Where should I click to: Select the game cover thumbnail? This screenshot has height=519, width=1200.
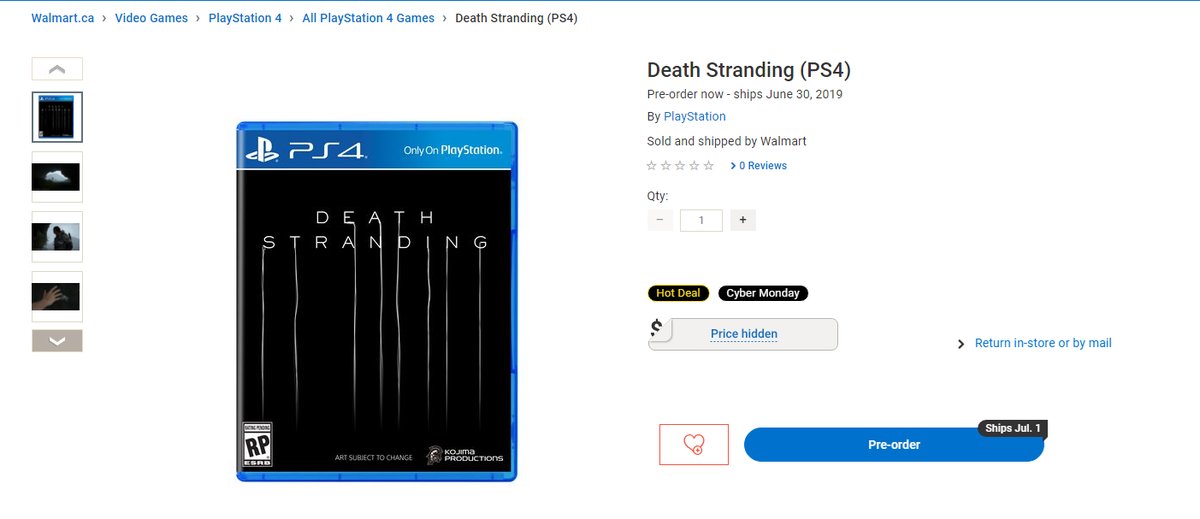coord(57,117)
